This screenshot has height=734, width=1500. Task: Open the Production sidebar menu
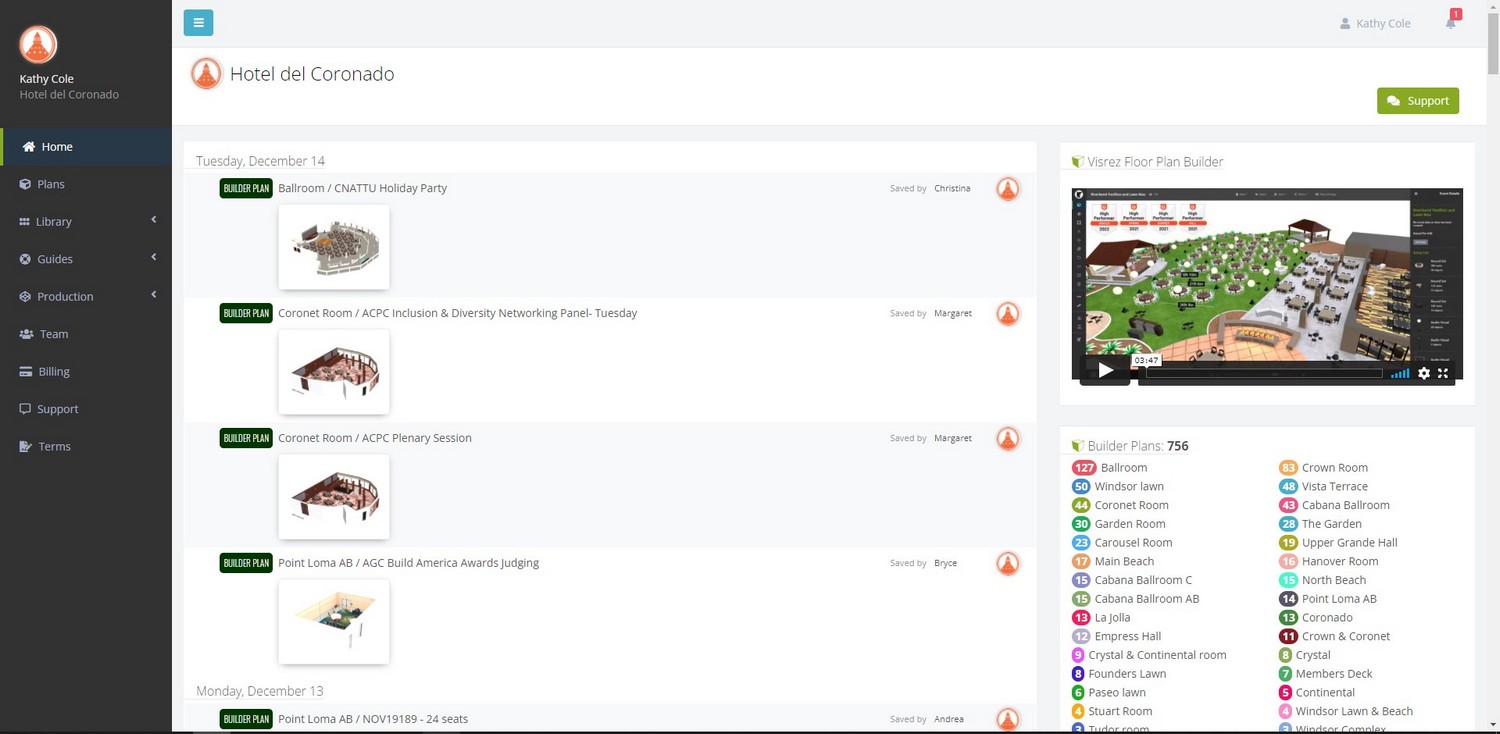click(x=86, y=296)
